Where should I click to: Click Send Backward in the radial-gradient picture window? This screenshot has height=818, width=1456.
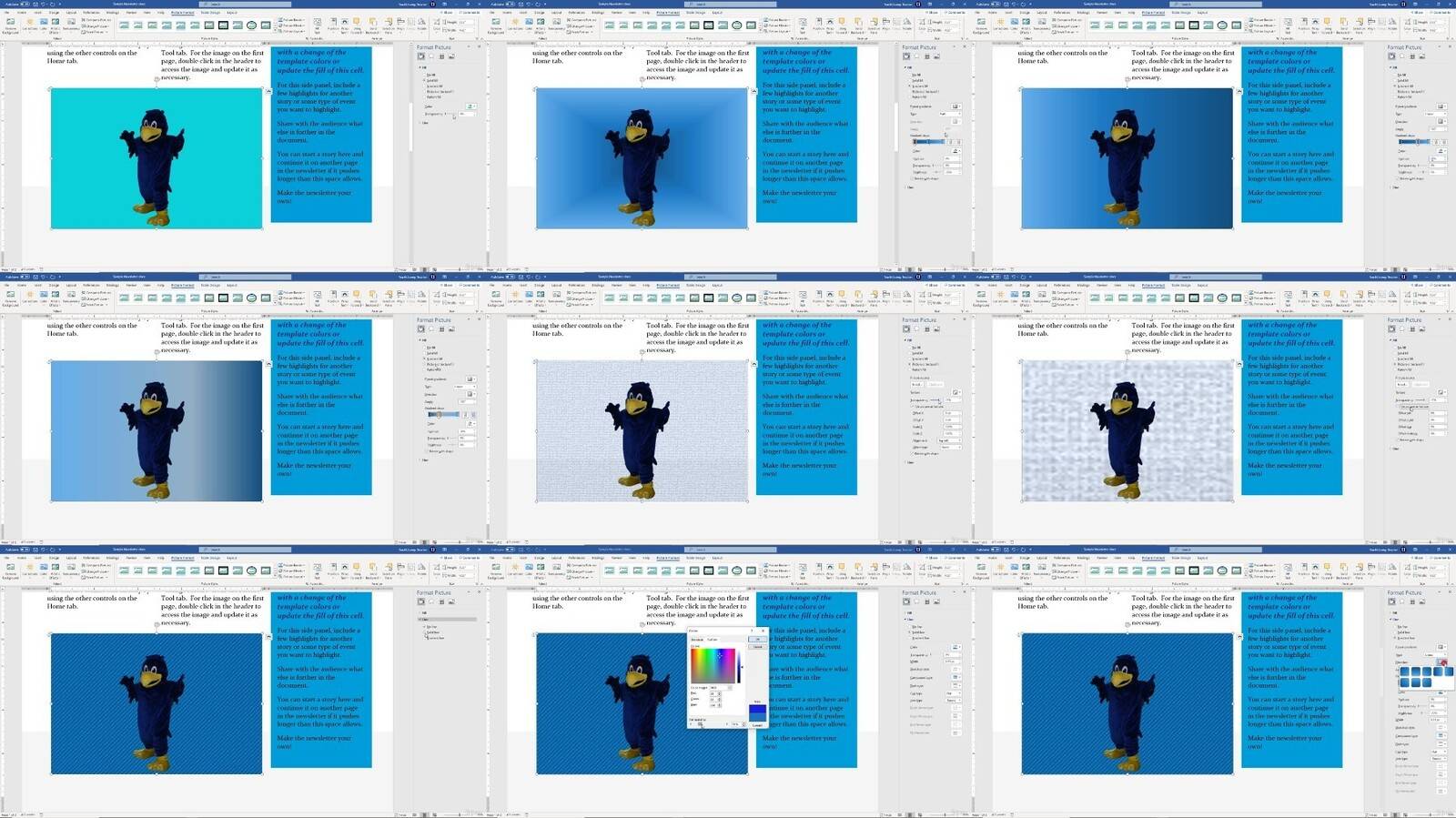pos(857,25)
